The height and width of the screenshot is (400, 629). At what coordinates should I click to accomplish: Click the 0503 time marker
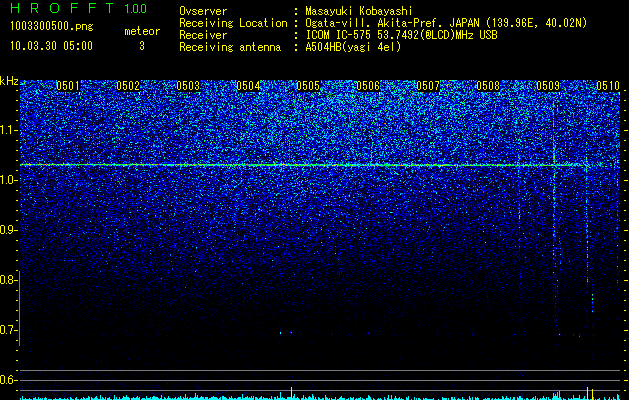(x=188, y=86)
